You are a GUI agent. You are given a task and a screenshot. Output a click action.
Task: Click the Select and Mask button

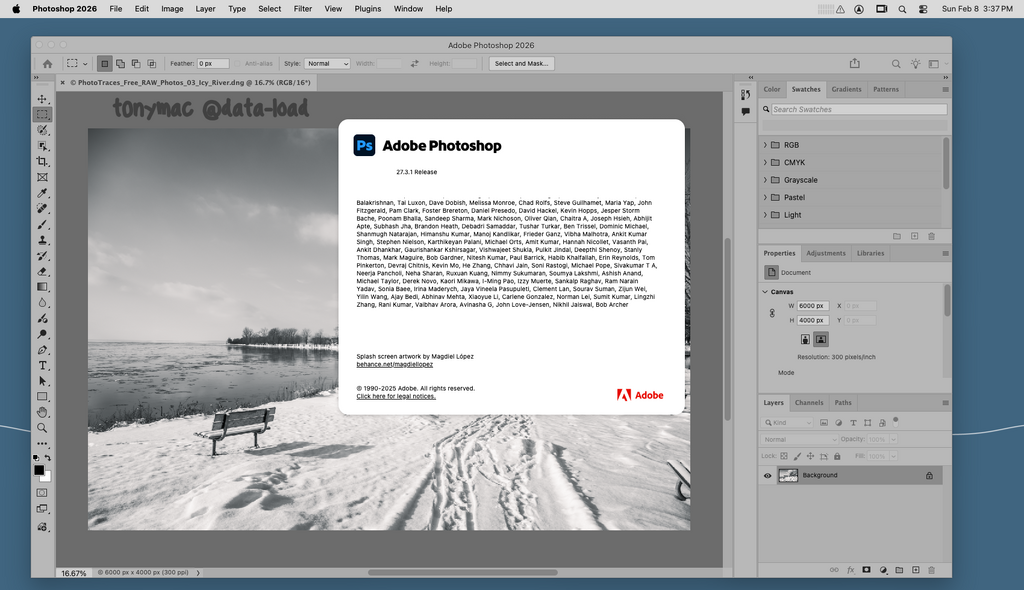coord(521,64)
